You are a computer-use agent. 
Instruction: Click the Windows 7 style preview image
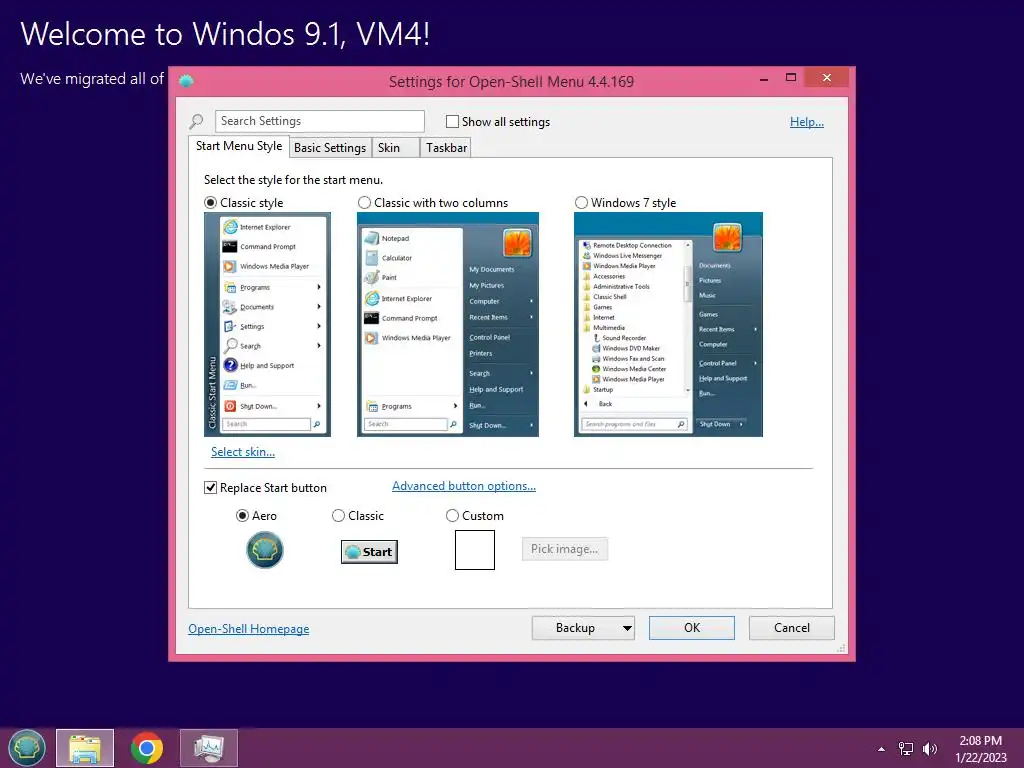(668, 325)
